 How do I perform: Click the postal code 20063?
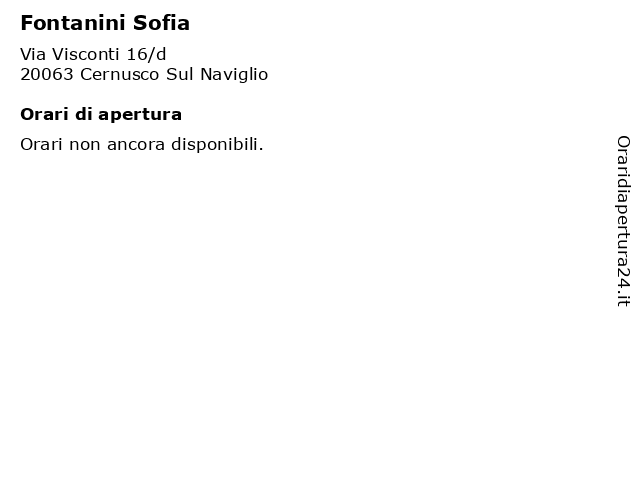[47, 75]
